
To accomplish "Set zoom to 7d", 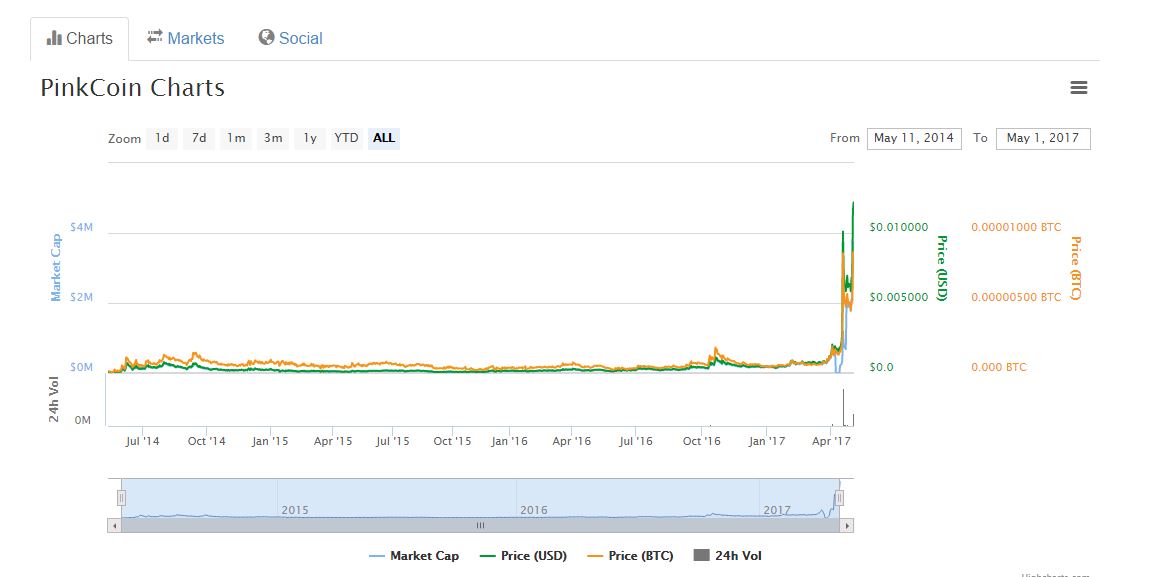I will coord(199,138).
